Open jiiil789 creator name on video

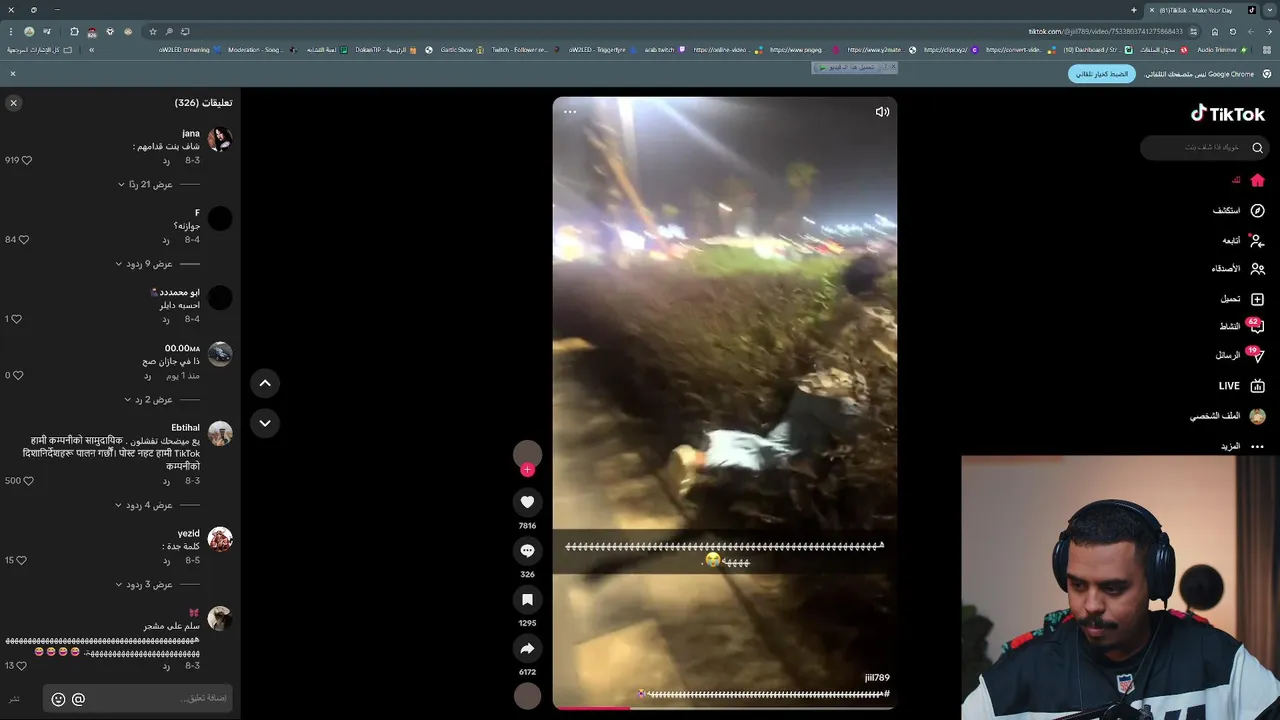877,678
